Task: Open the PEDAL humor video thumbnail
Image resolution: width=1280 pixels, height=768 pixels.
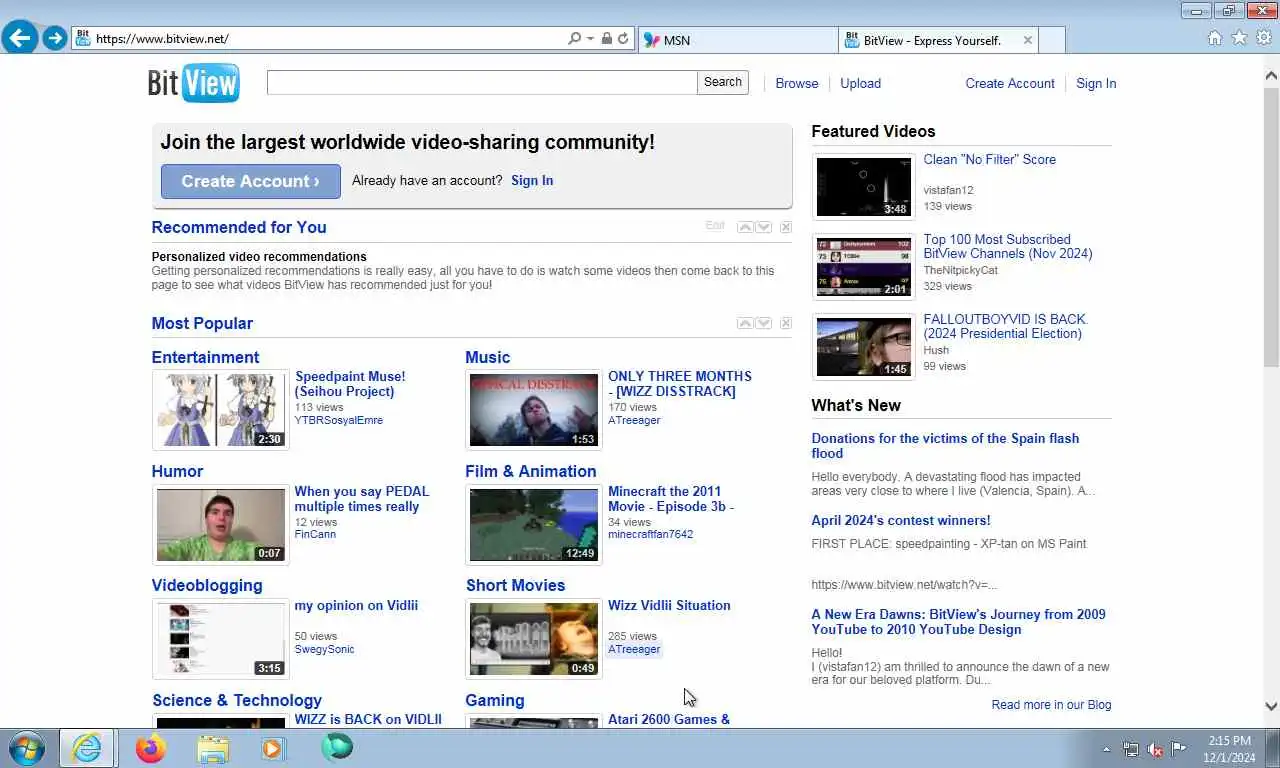Action: point(221,525)
